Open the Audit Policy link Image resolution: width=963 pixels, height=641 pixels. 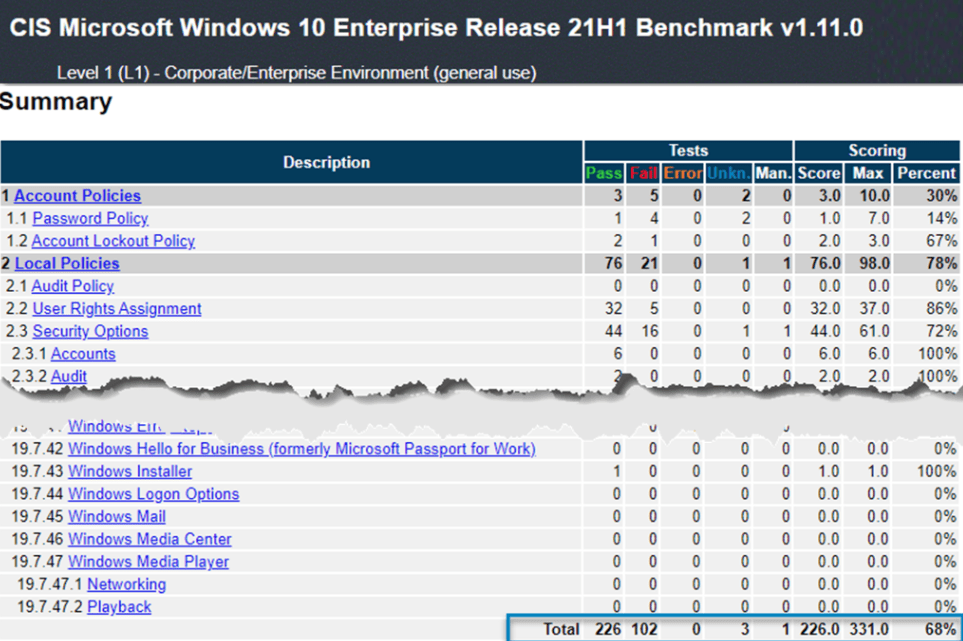point(72,286)
